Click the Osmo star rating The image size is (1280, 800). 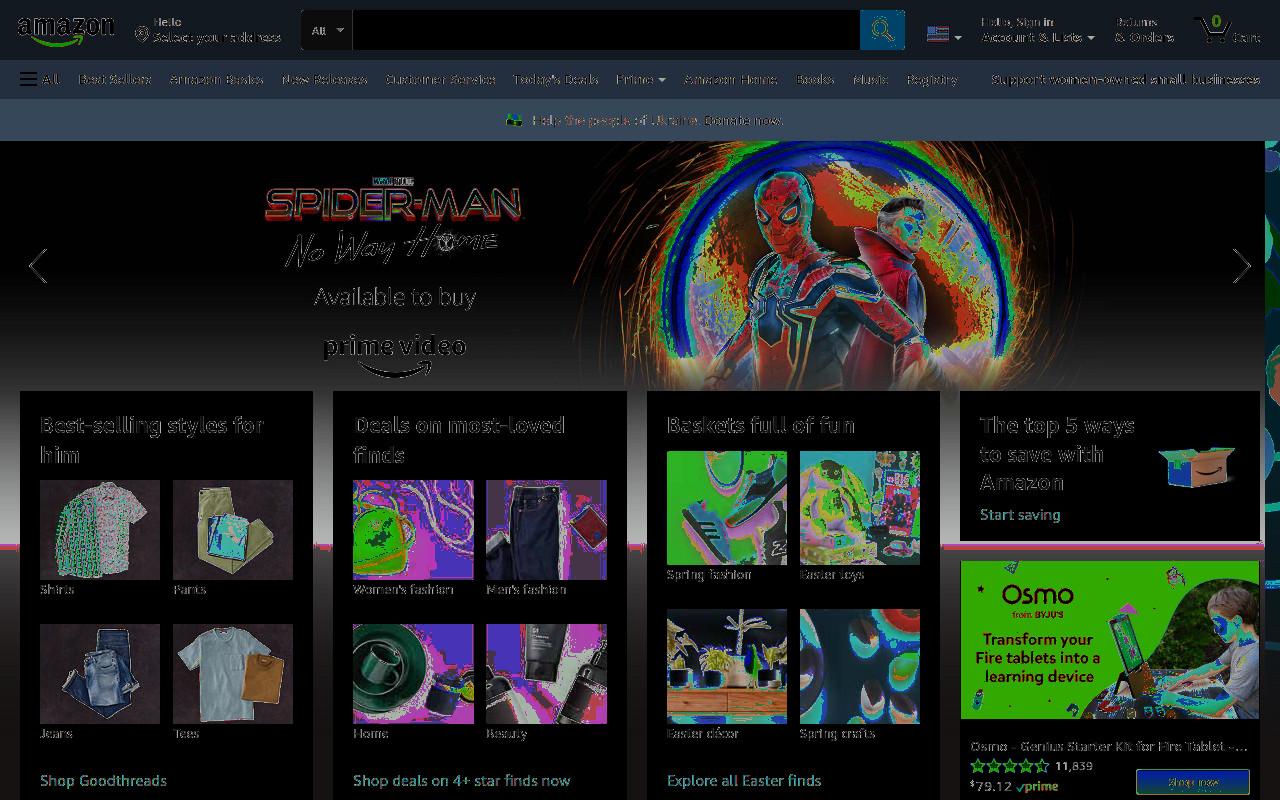[x=1009, y=766]
